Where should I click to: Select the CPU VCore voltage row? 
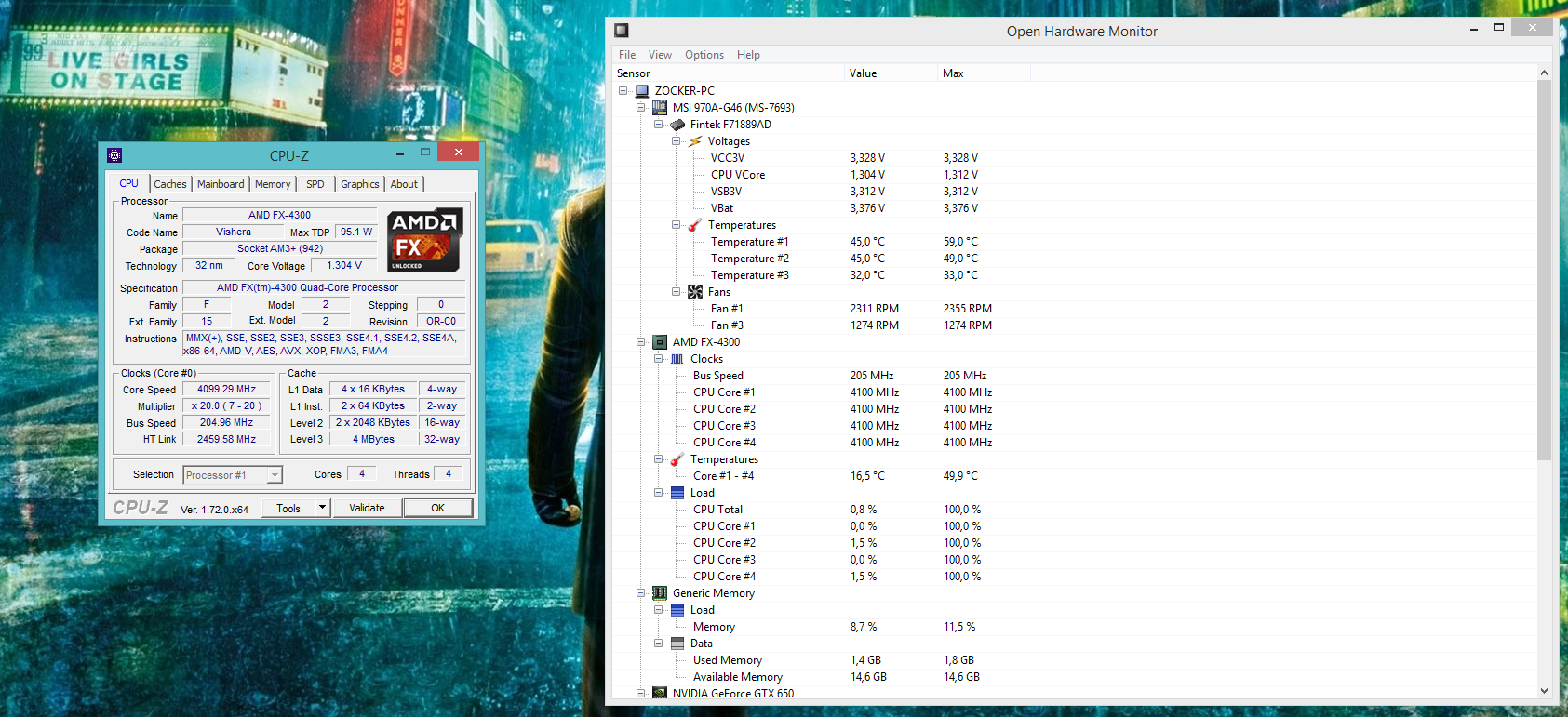pyautogui.click(x=1075, y=175)
